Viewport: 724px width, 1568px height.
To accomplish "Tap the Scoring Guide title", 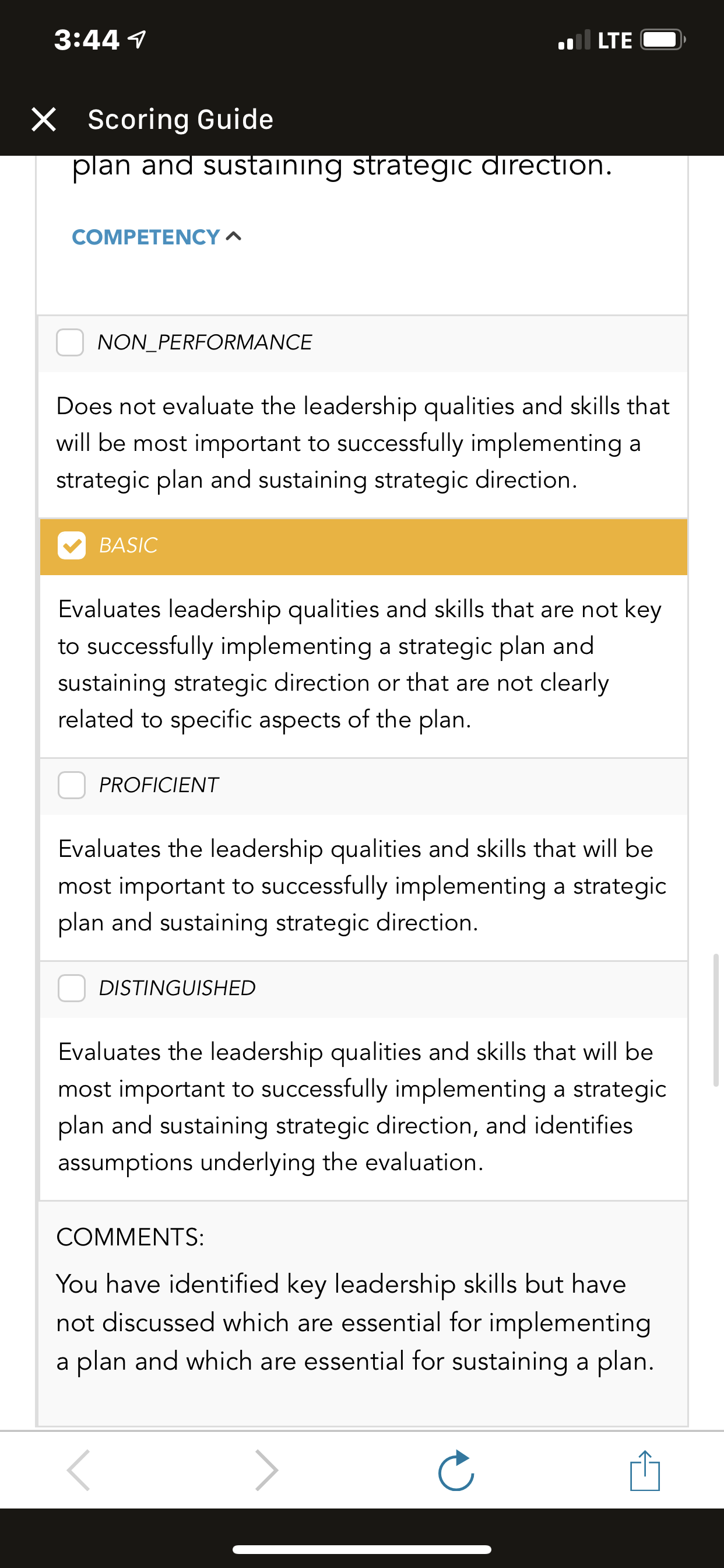I will click(180, 120).
